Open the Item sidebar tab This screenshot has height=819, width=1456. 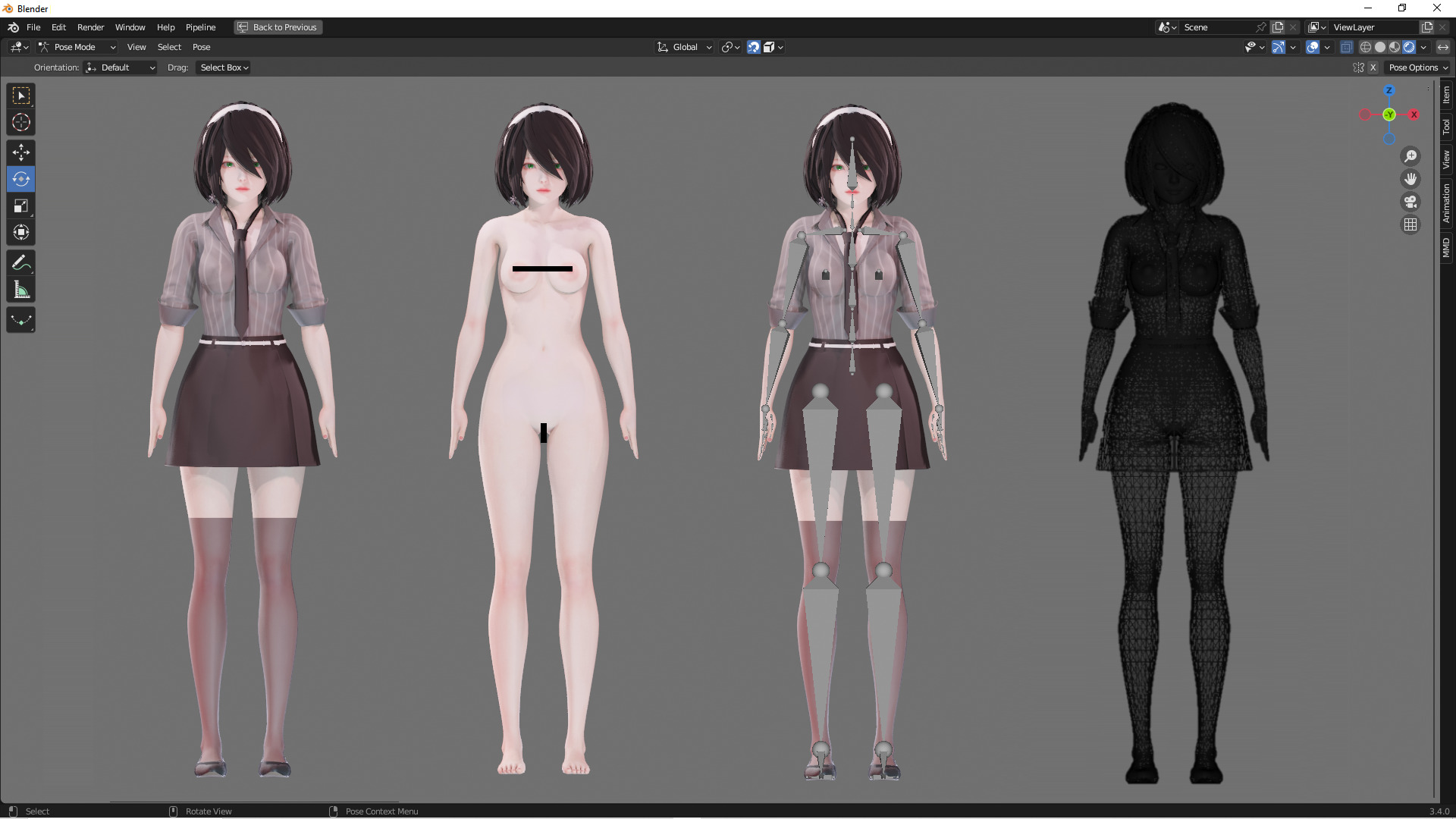pyautogui.click(x=1446, y=95)
